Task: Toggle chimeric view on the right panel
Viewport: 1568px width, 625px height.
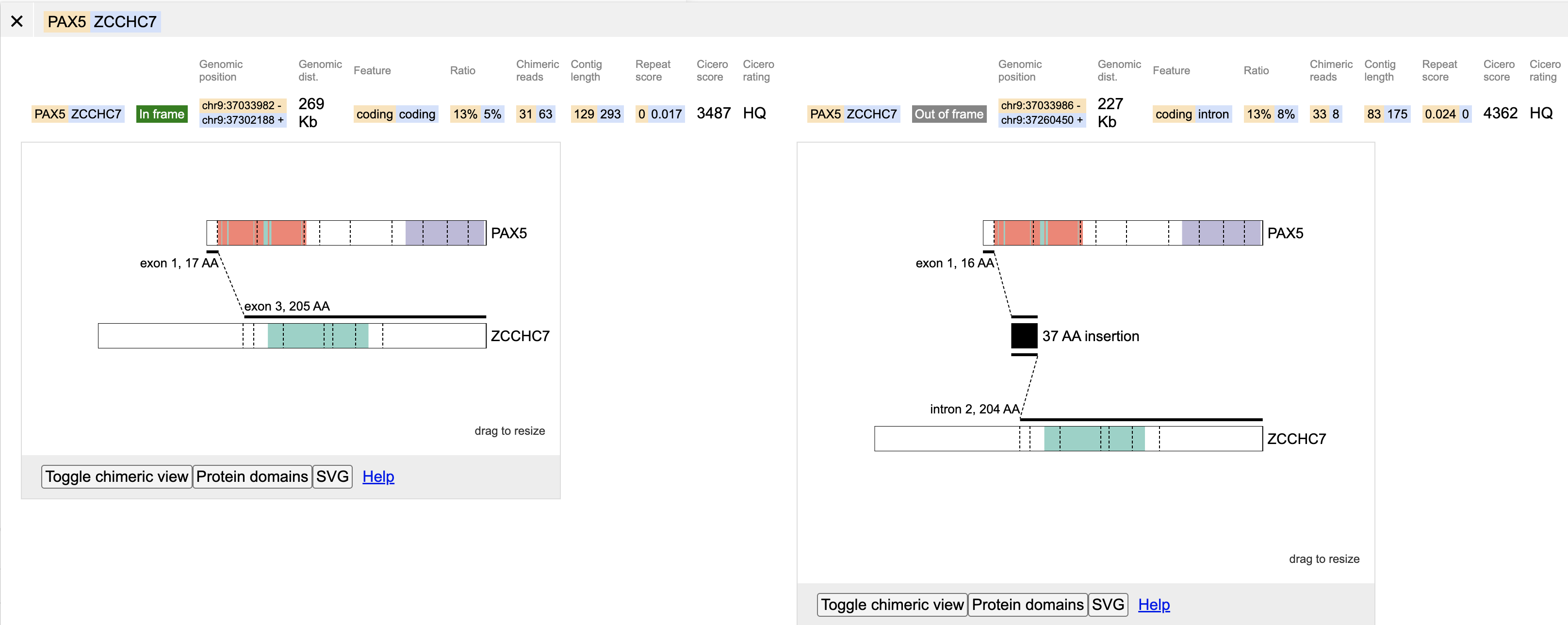Action: point(892,604)
